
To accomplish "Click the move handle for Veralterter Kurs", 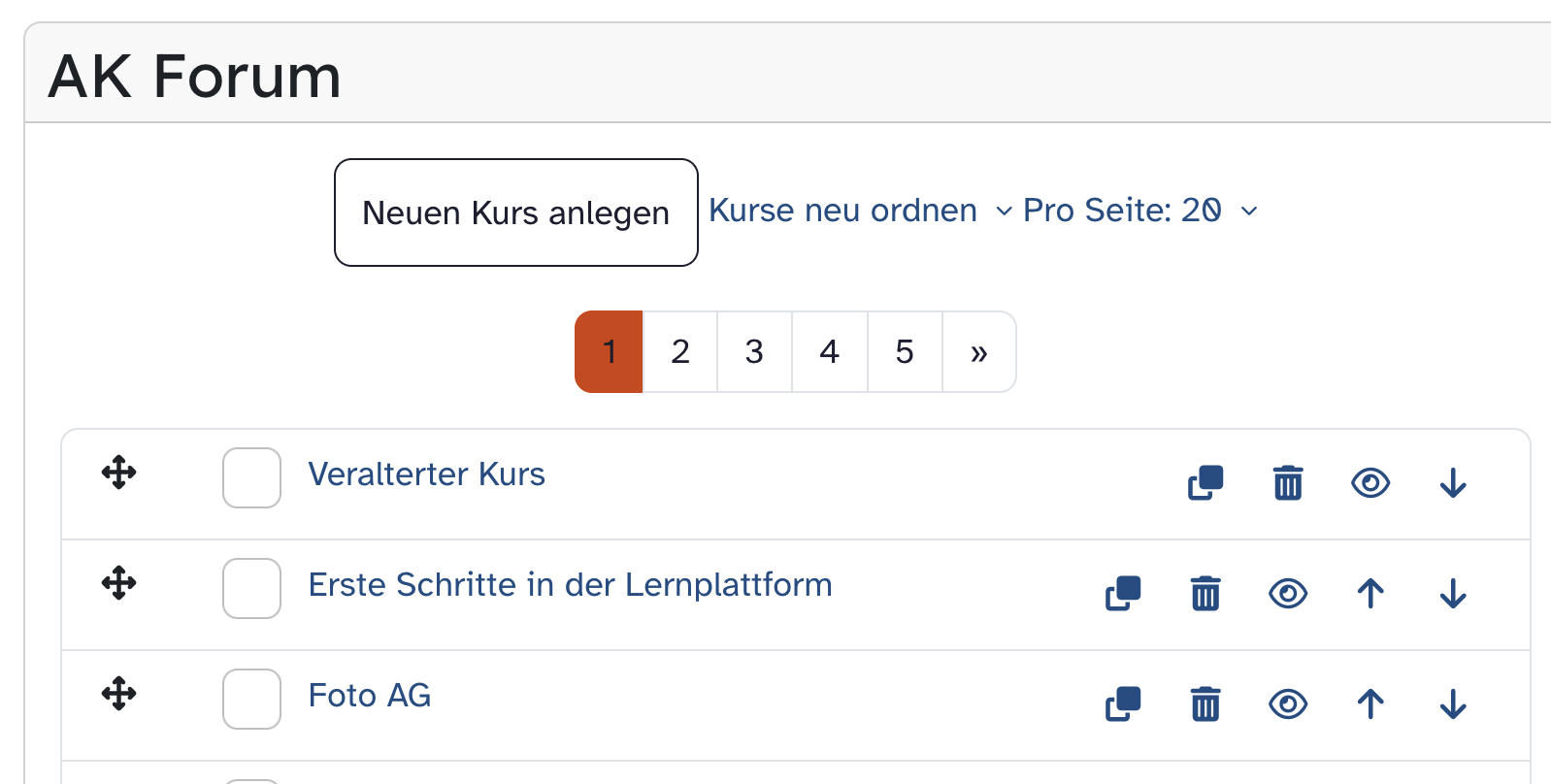I will (x=118, y=473).
